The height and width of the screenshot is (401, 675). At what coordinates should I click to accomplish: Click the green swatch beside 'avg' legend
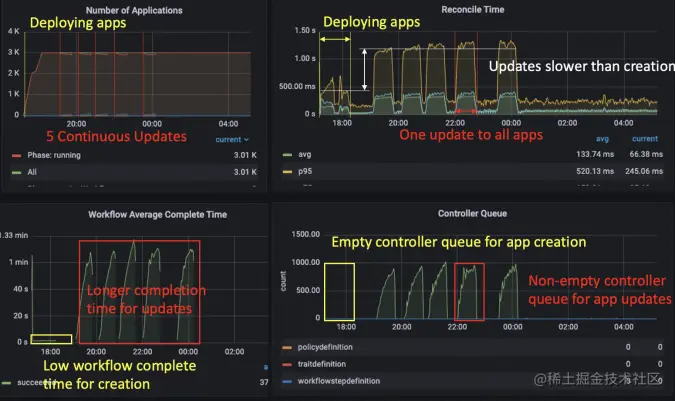(287, 154)
